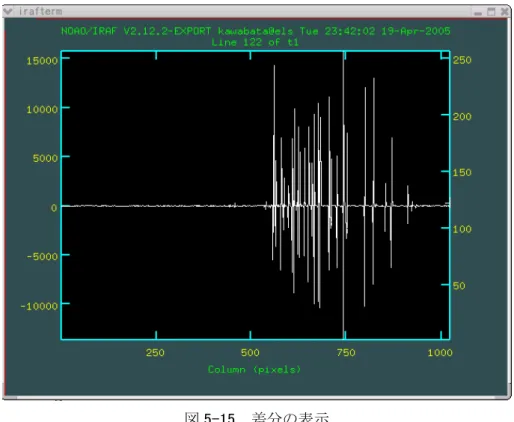Open the irafterm window menu icon
514x422 pixels.
tap(8, 12)
